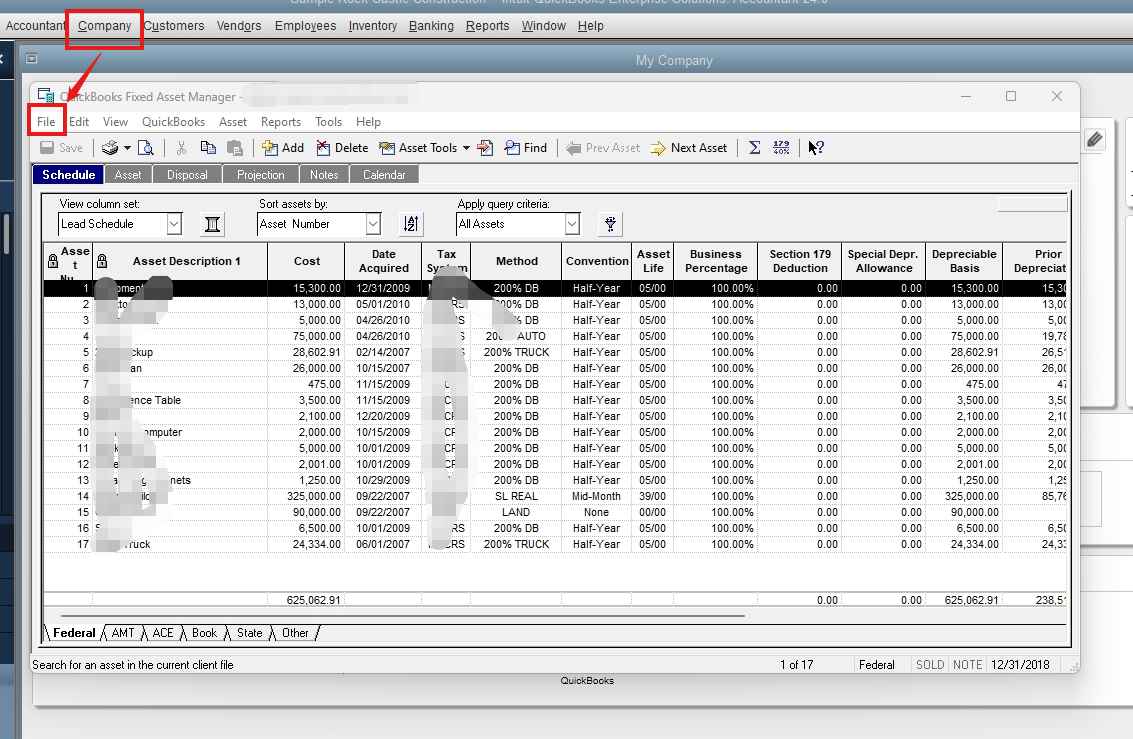1133x739 pixels.
Task: Click the Cut scissors icon
Action: point(181,148)
